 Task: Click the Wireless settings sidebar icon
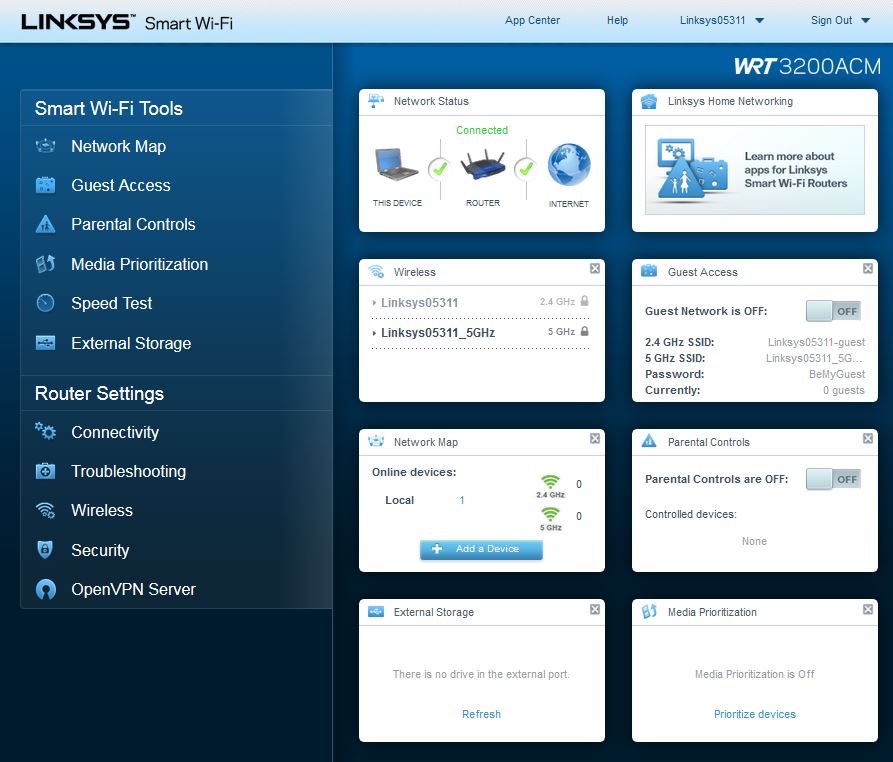pyautogui.click(x=46, y=510)
